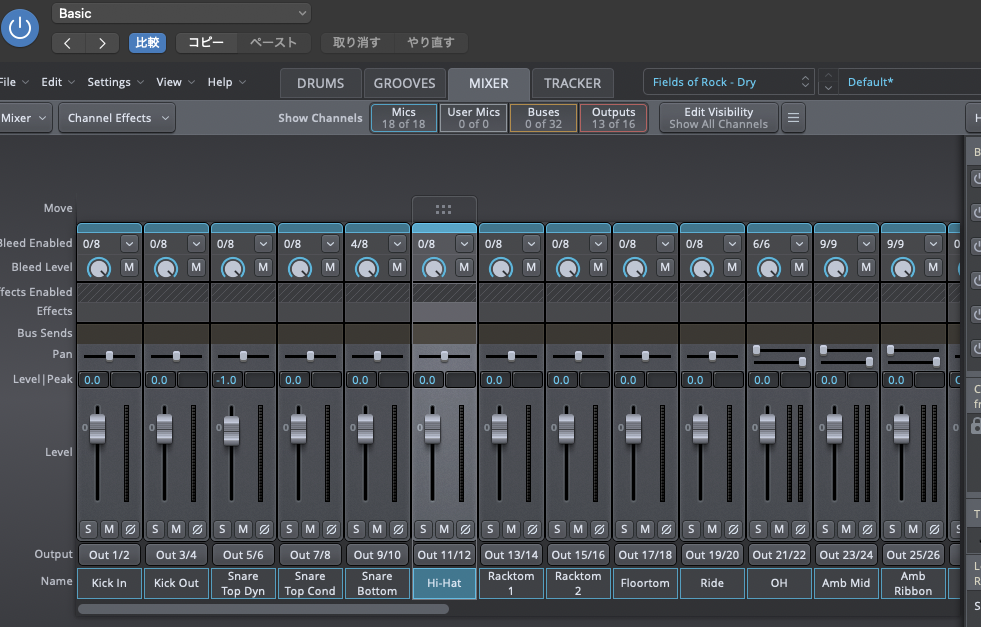The width and height of the screenshot is (981, 627).
Task: Click the plugin power bypass icon
Action: 20,27
